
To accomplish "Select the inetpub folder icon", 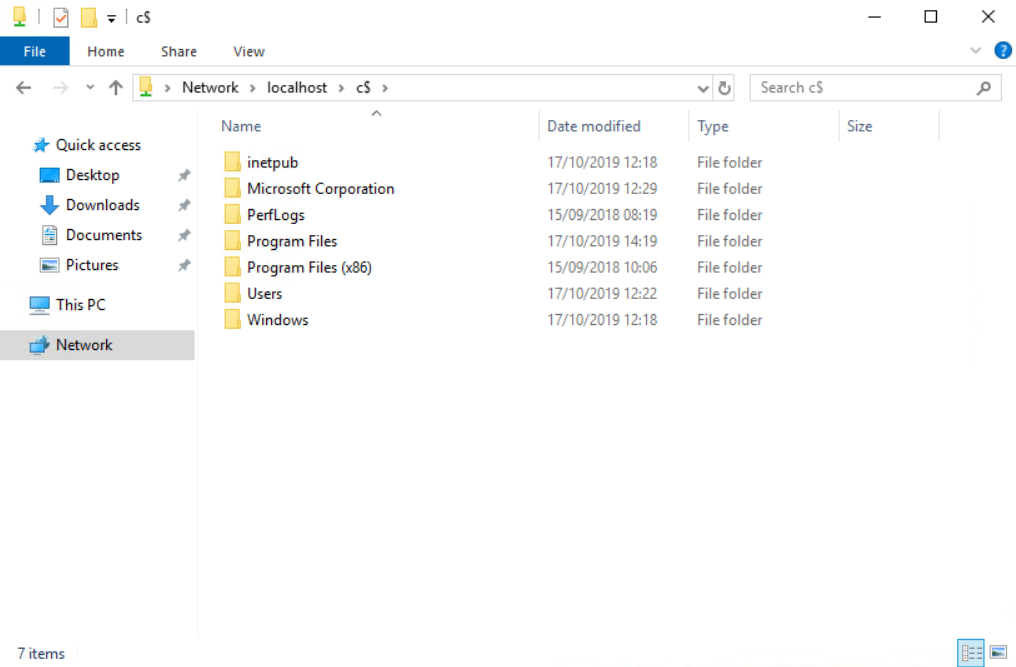I will [x=232, y=162].
